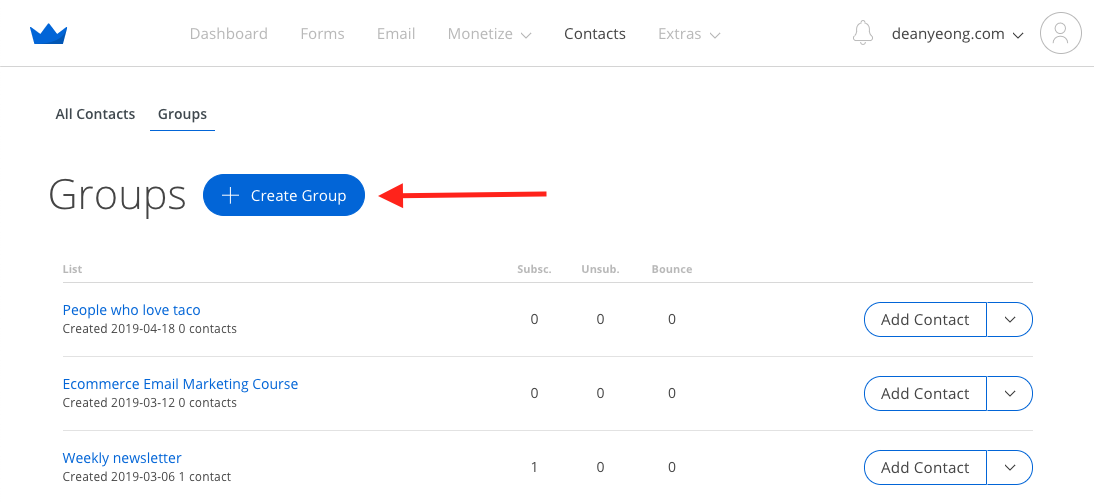1094x503 pixels.
Task: Open the Weekly newsletter group
Action: point(122,458)
